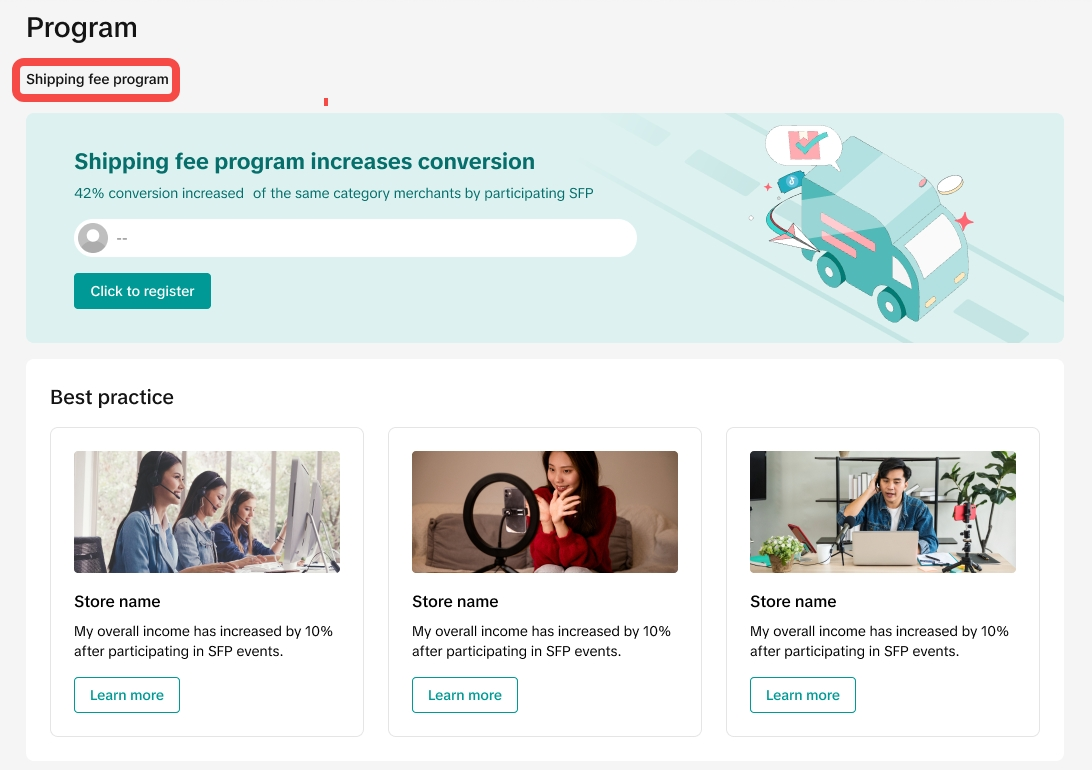Click Learn more under the call center card
The width and height of the screenshot is (1092, 770).
[127, 695]
